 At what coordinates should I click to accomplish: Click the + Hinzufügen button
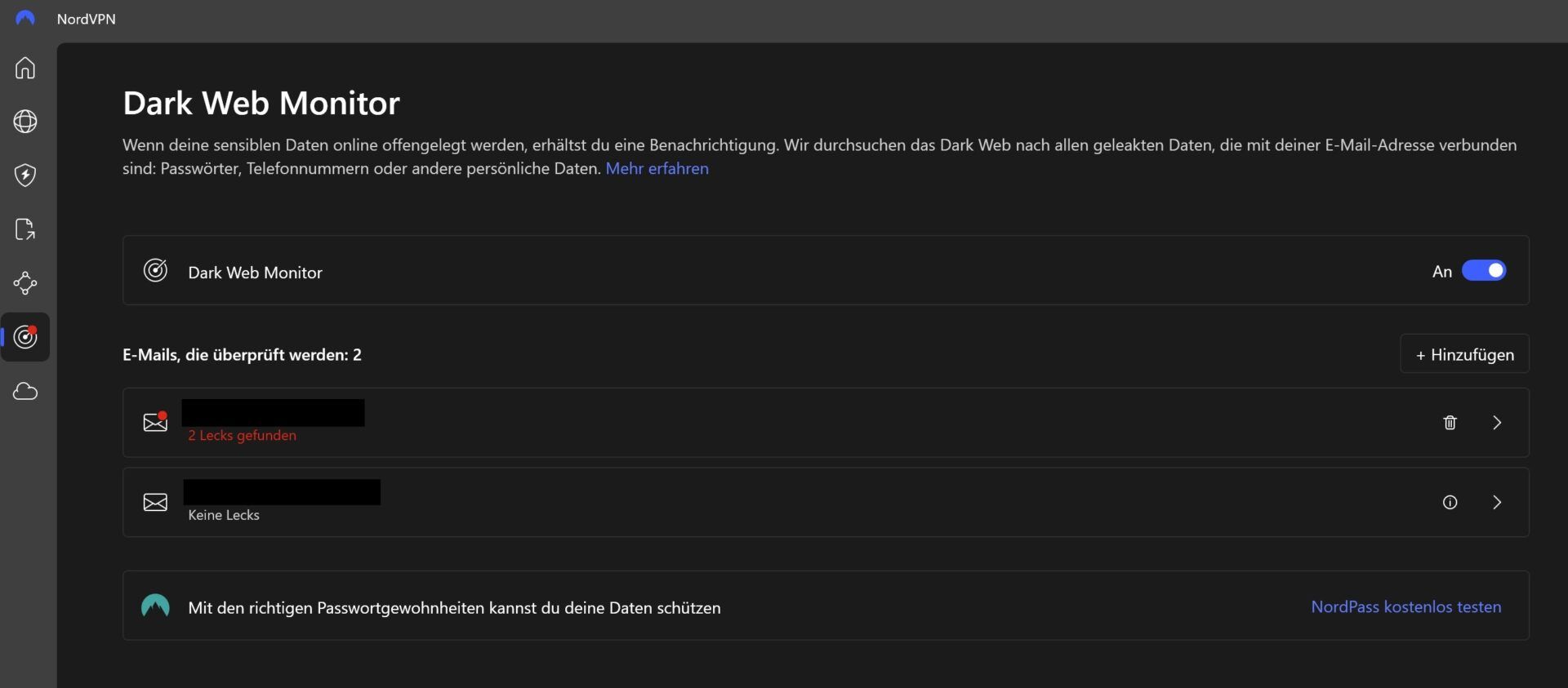[x=1464, y=354]
